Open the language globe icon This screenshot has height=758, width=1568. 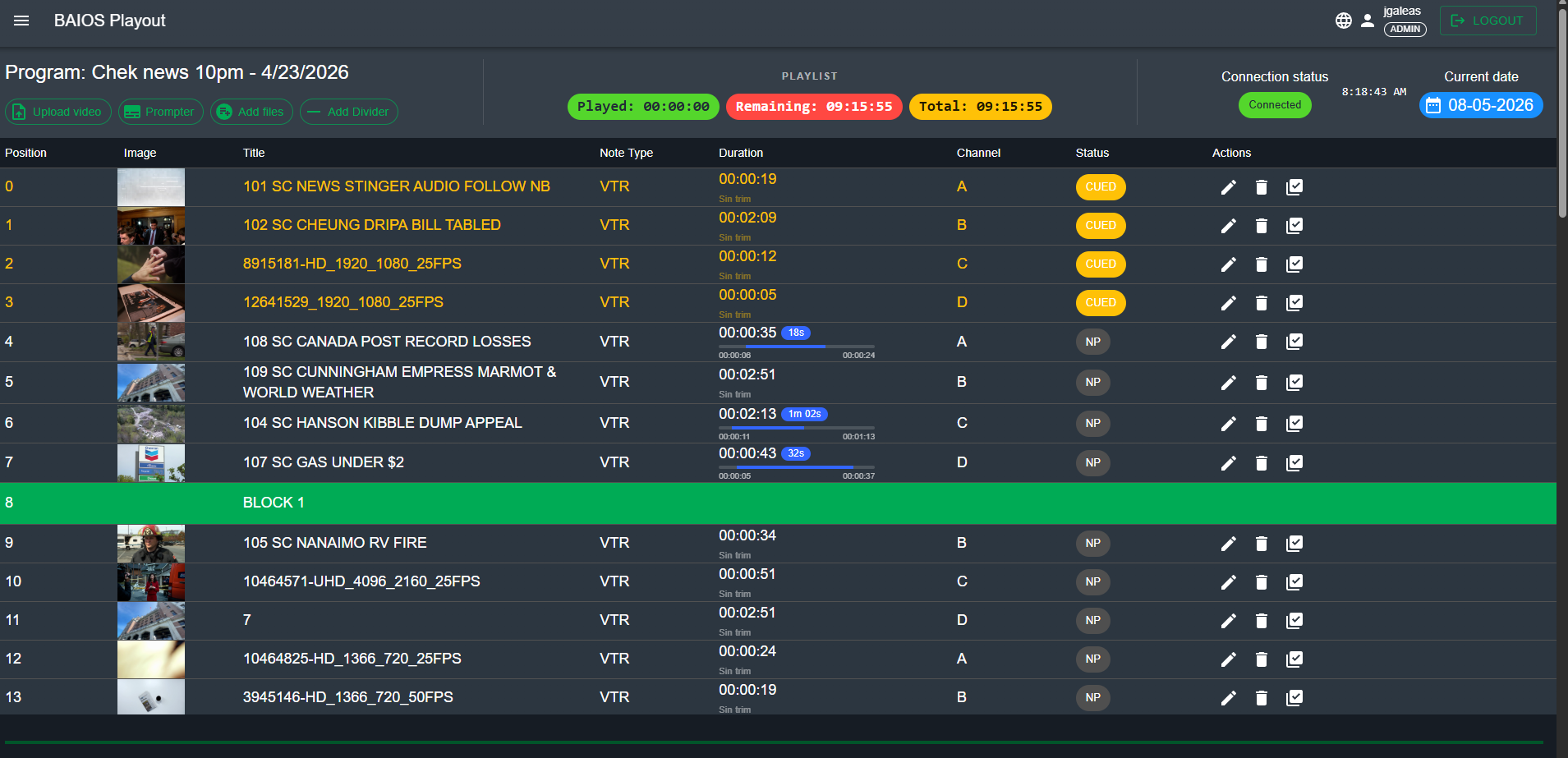pos(1344,21)
